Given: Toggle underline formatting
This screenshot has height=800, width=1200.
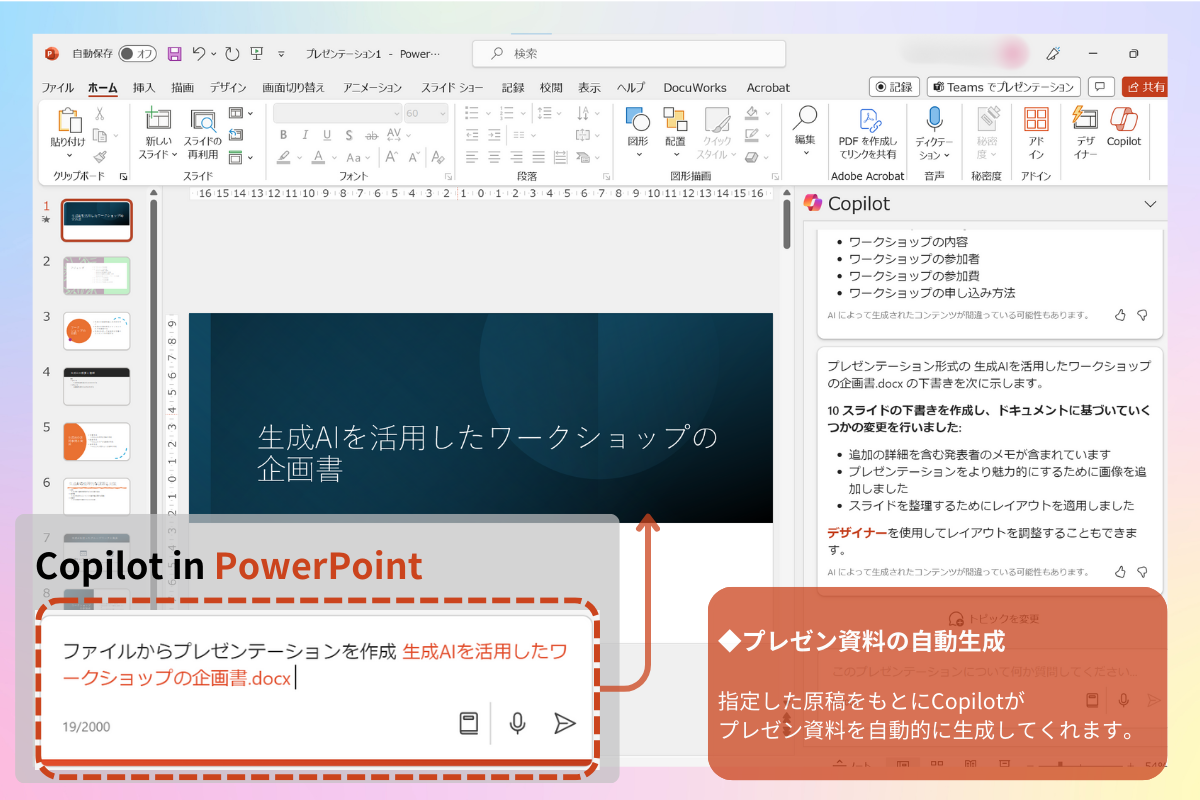Looking at the screenshot, I should tap(325, 135).
